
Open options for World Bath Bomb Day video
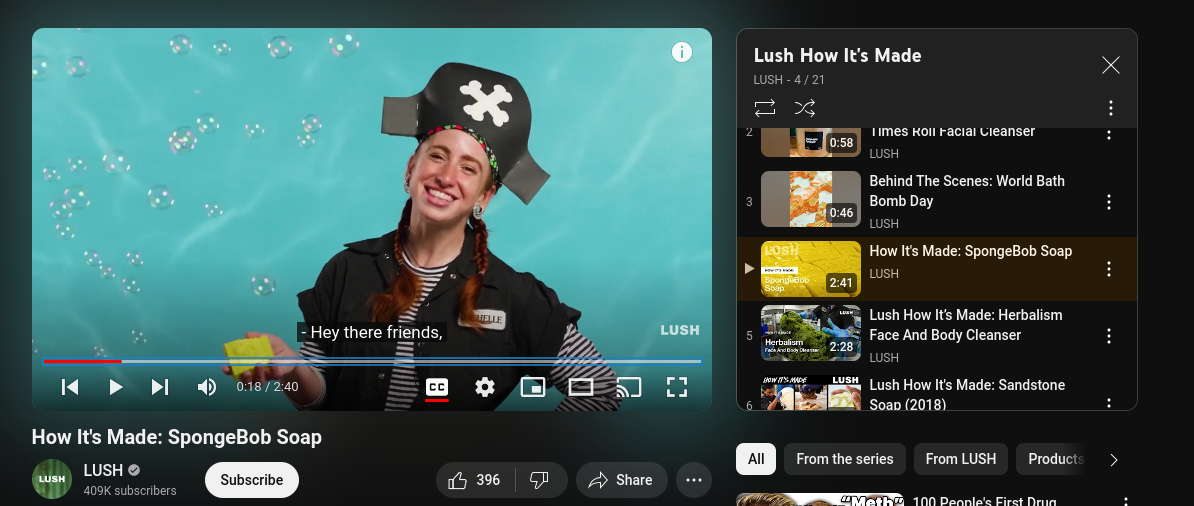tap(1109, 202)
